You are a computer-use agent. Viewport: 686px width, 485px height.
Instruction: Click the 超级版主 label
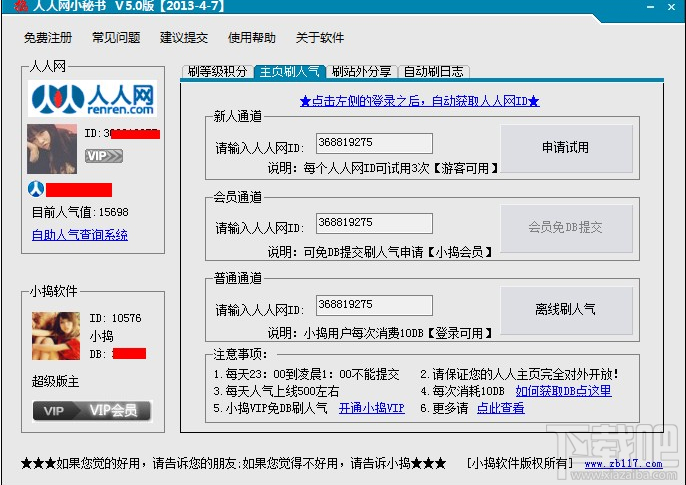point(56,382)
